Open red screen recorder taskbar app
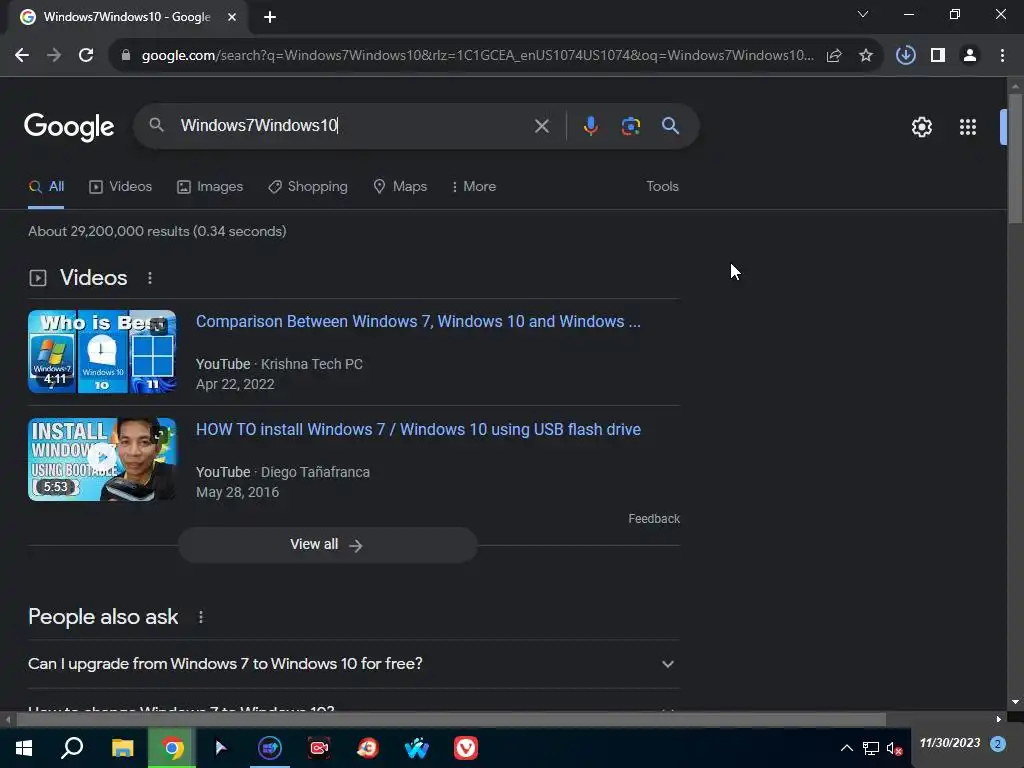 tap(319, 748)
